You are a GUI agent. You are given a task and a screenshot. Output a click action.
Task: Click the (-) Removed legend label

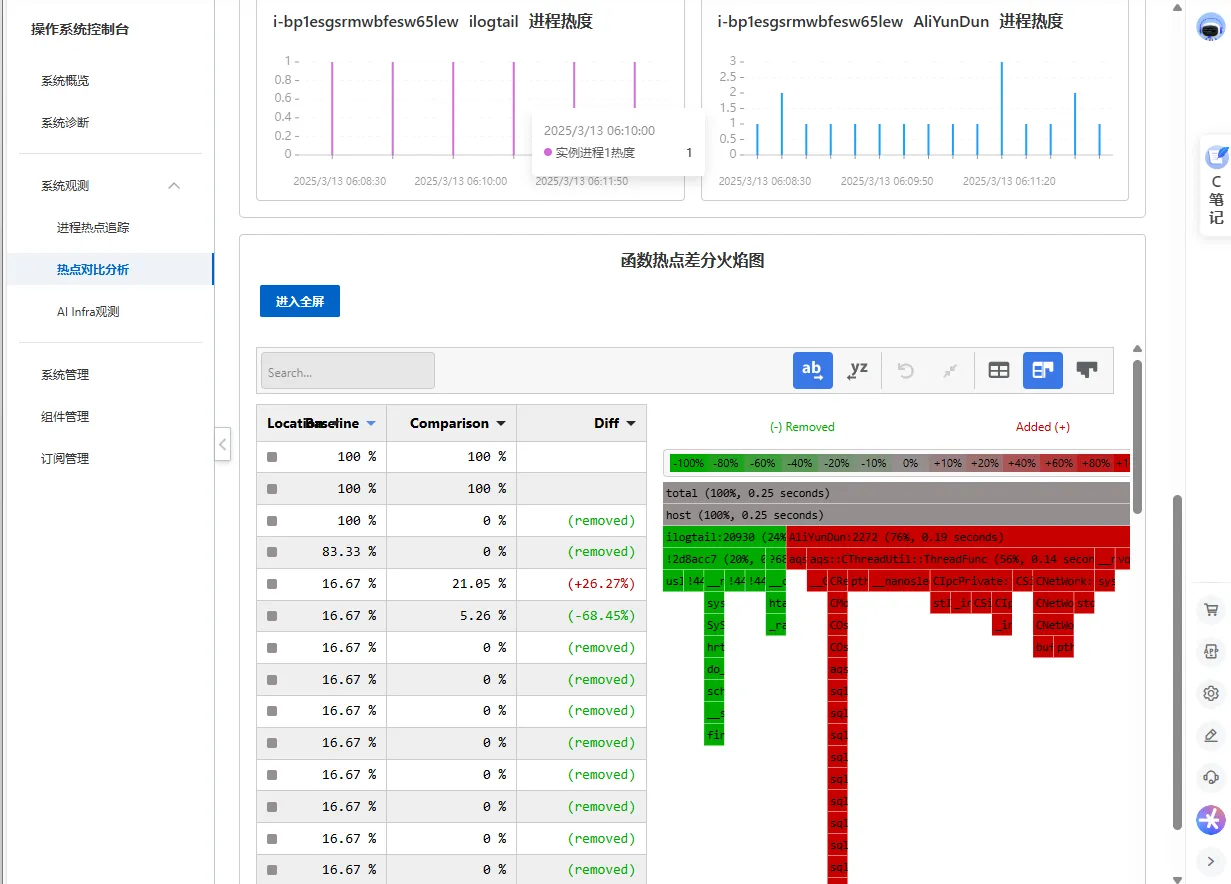click(x=802, y=427)
